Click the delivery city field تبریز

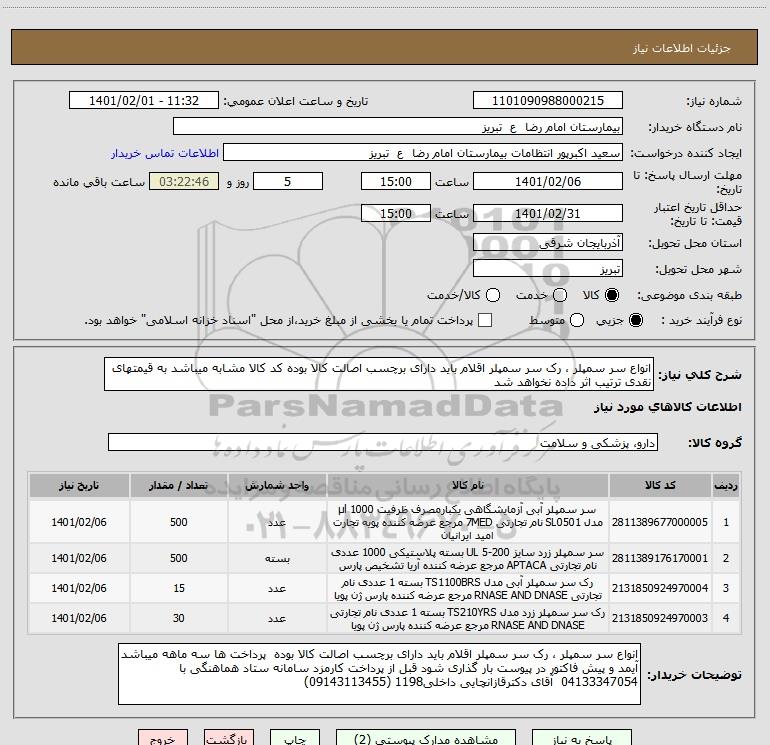click(x=548, y=269)
